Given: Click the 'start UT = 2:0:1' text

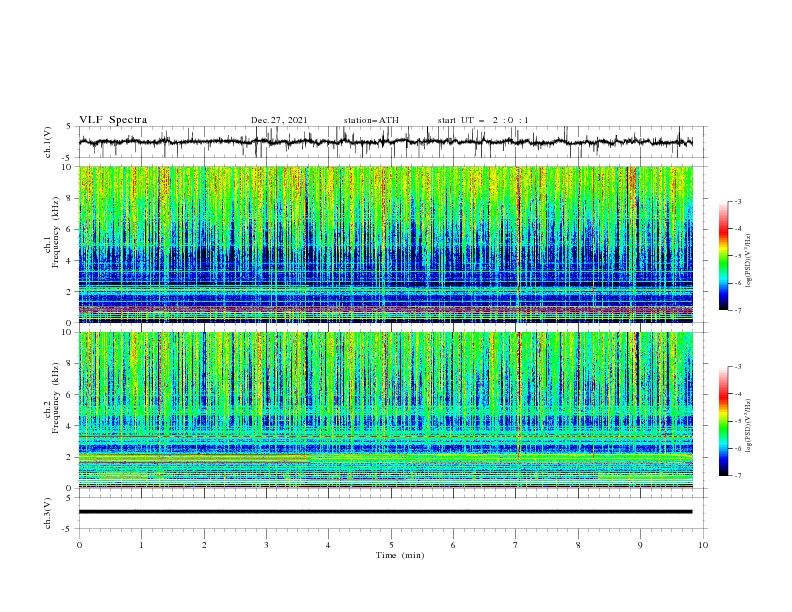Looking at the screenshot, I should click(483, 120).
